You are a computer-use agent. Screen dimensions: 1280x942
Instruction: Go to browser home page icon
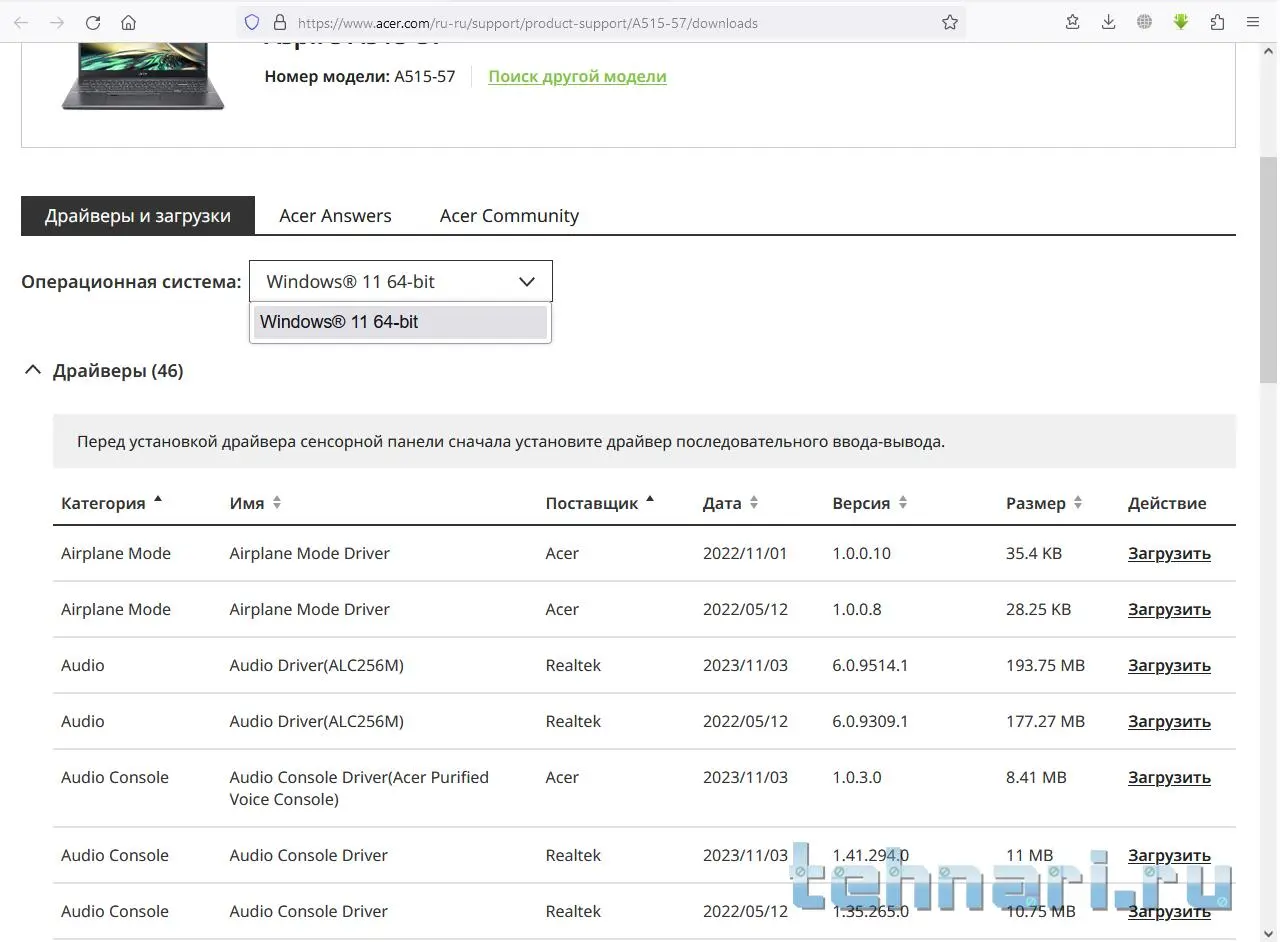pos(128,22)
